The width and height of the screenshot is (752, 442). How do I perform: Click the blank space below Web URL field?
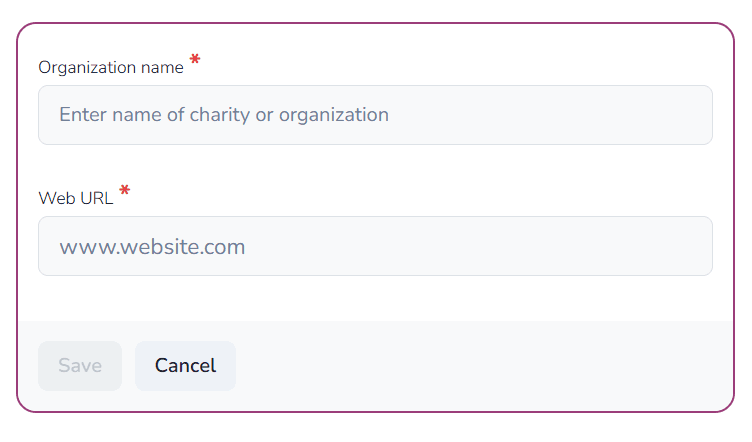375,298
